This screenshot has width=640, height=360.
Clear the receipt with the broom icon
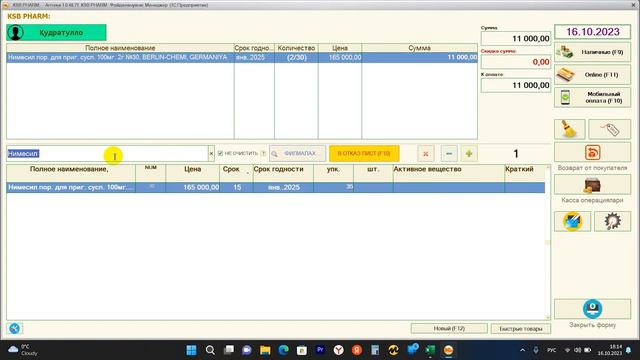(569, 129)
